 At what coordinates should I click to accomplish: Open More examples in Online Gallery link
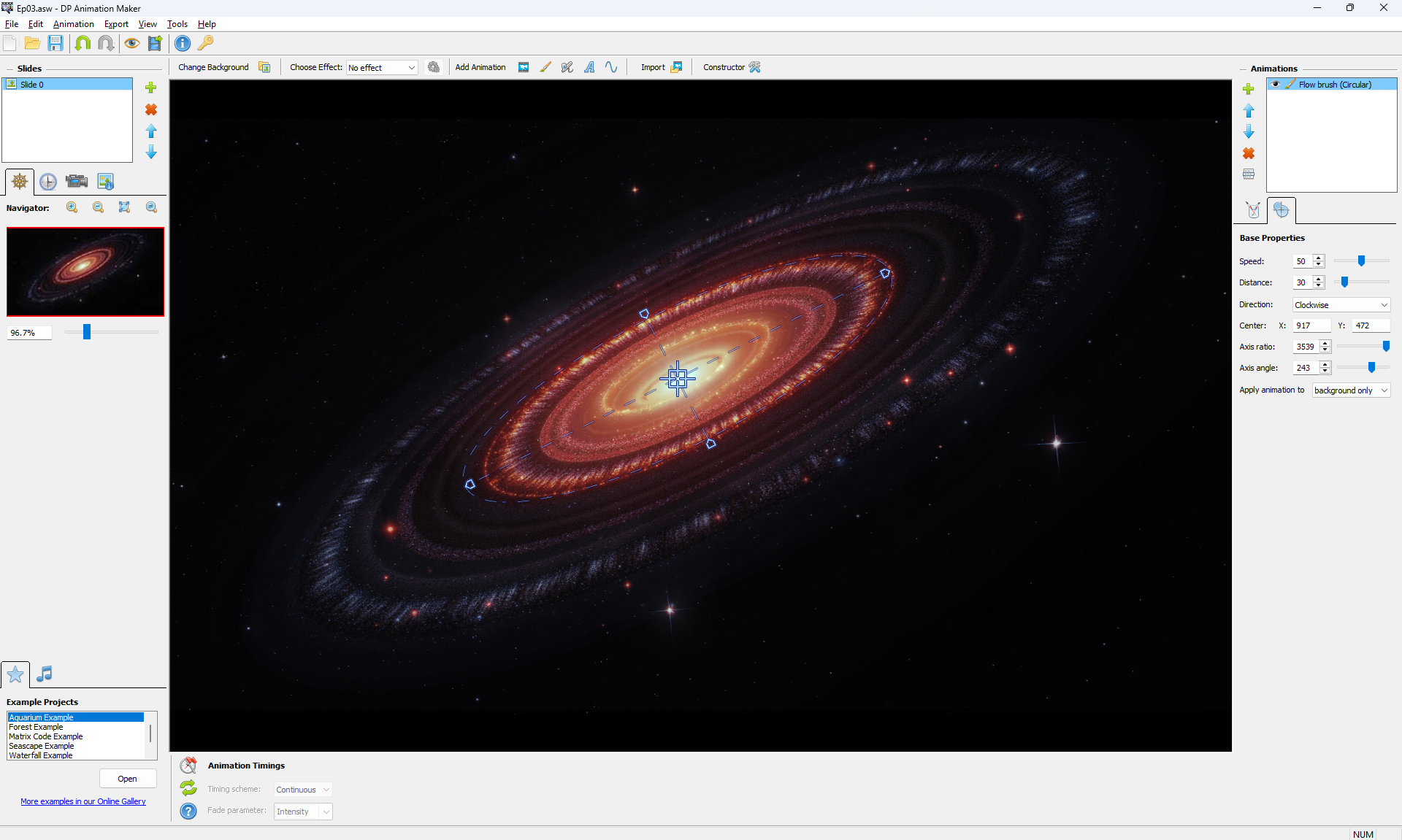[83, 801]
